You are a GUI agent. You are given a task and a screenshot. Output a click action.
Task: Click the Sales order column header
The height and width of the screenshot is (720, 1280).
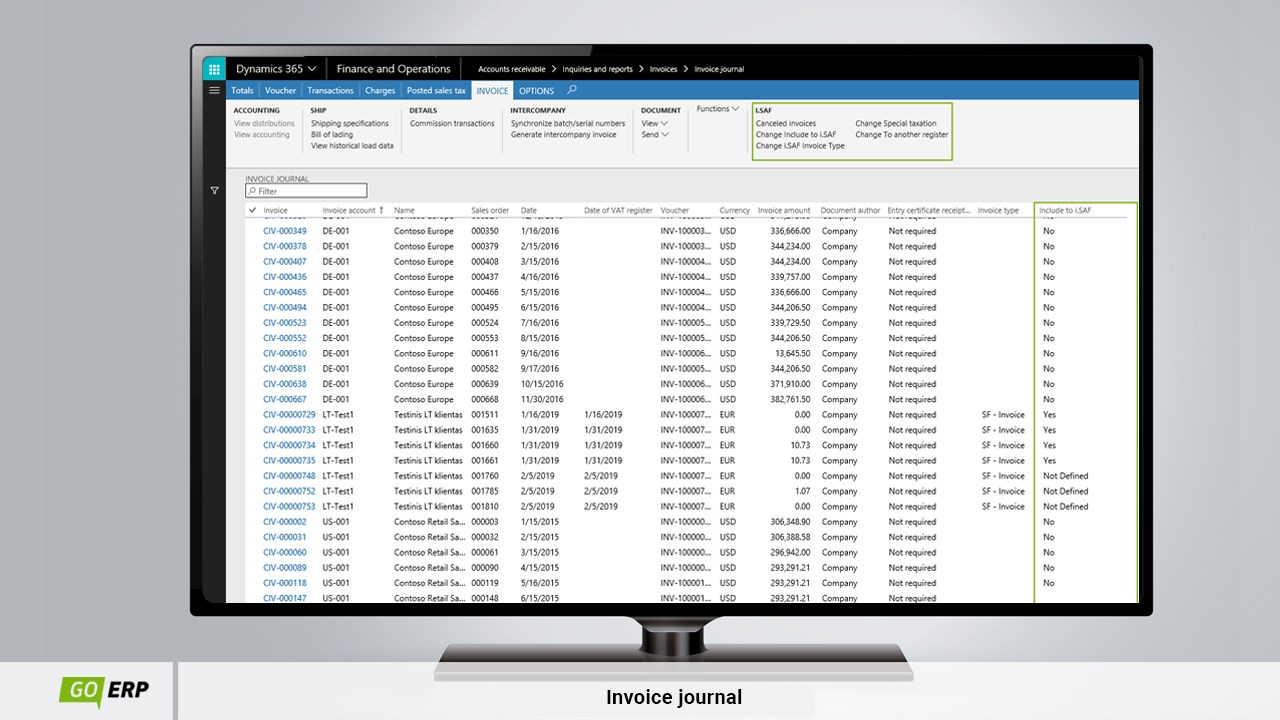pyautogui.click(x=490, y=210)
